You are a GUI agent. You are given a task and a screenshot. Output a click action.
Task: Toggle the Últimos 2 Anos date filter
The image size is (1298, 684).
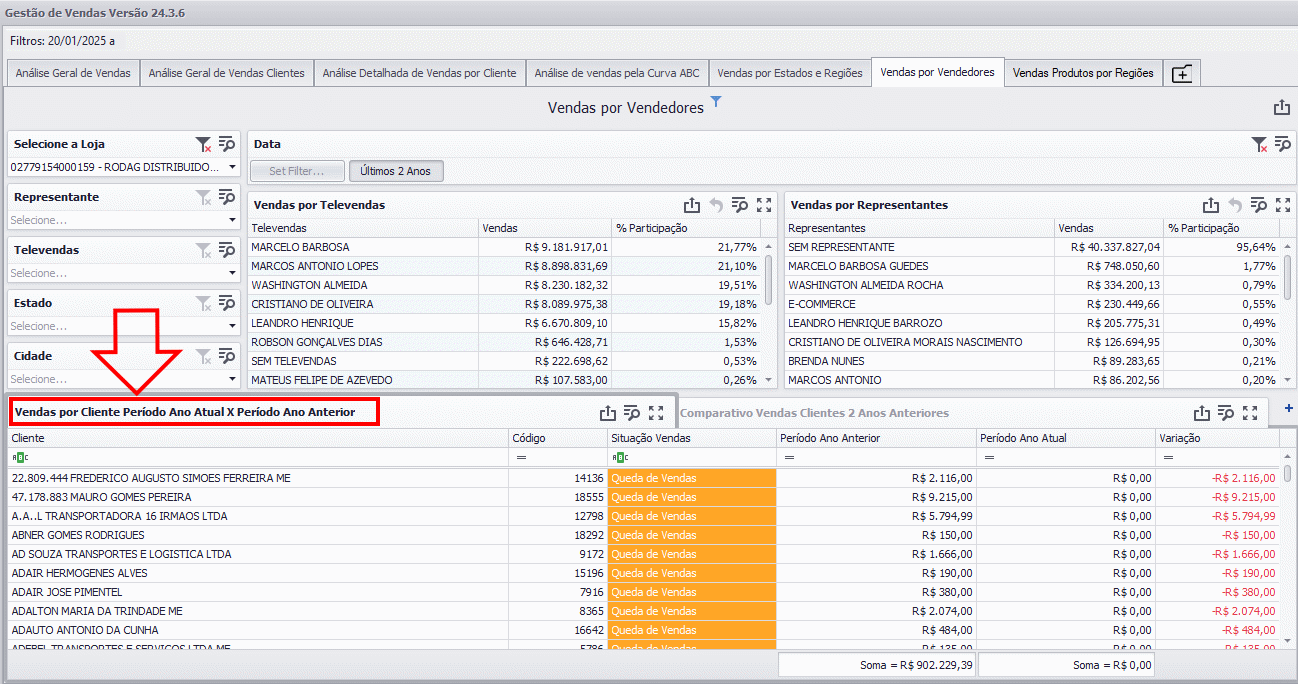click(396, 171)
